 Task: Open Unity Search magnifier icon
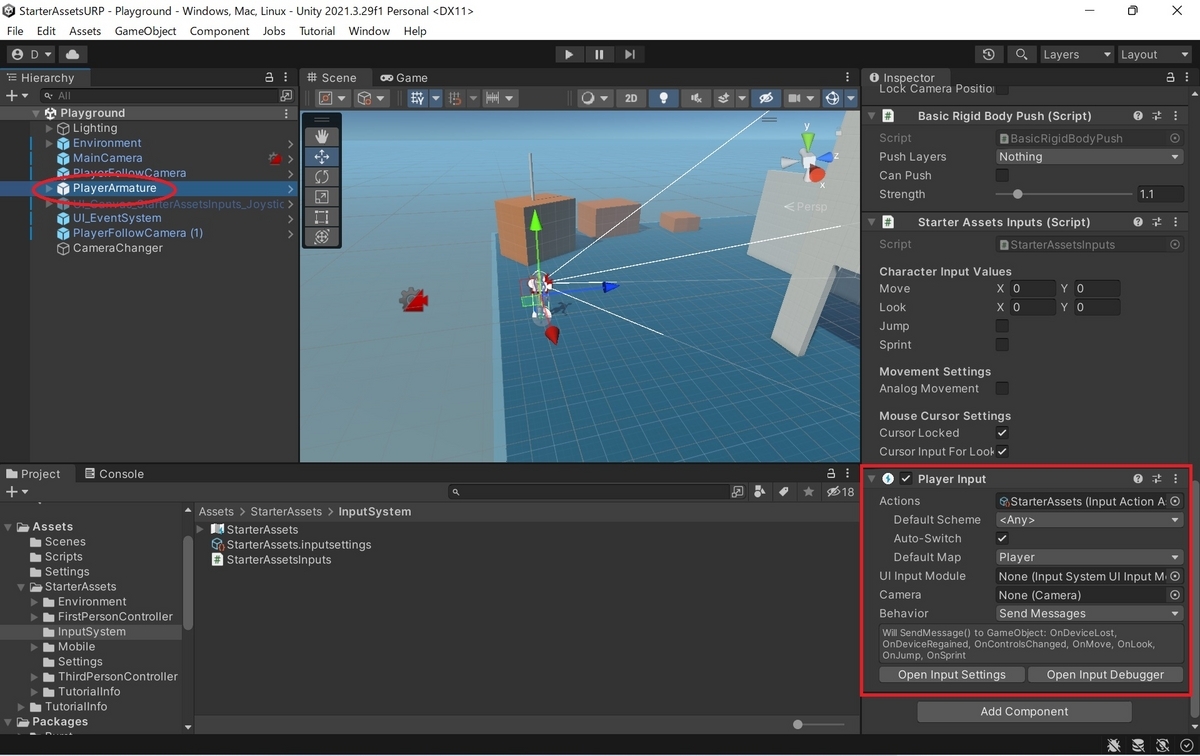click(x=1021, y=54)
